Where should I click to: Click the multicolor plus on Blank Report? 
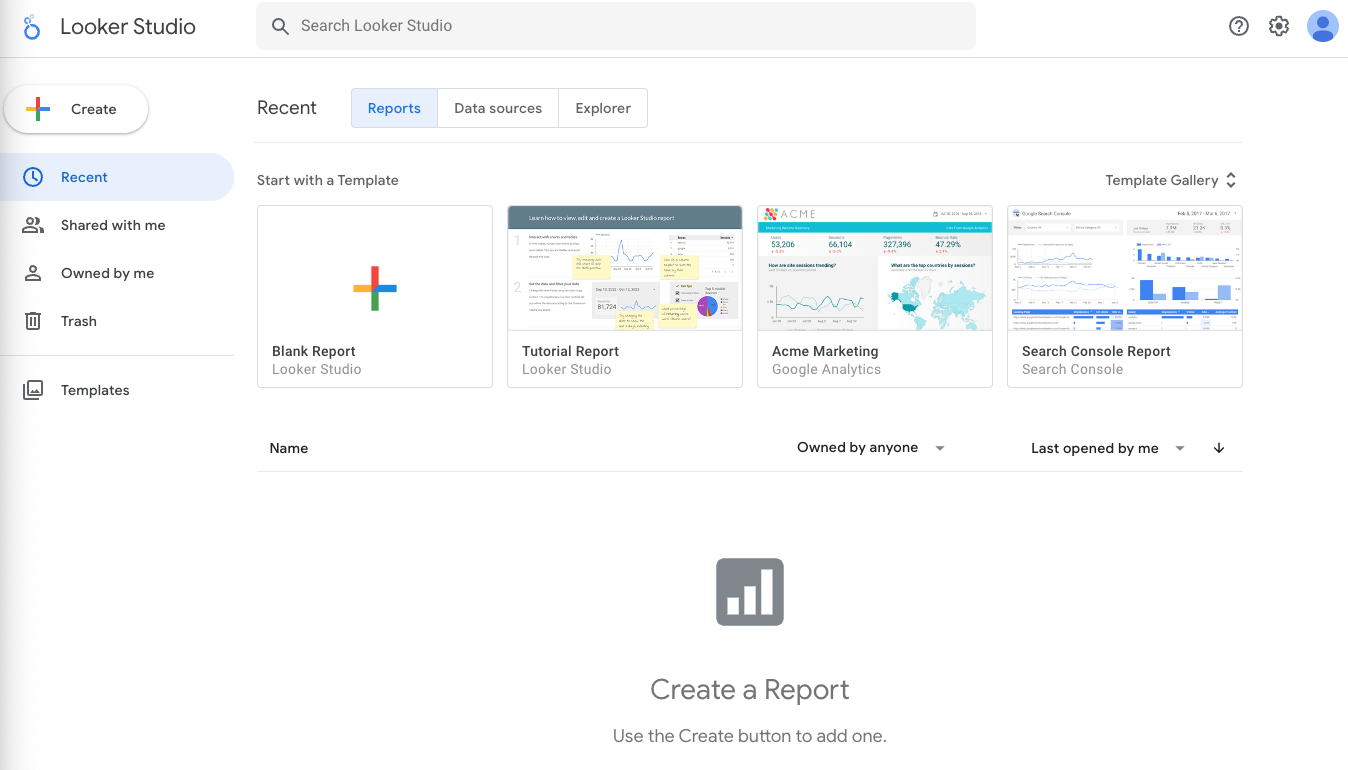(x=375, y=288)
